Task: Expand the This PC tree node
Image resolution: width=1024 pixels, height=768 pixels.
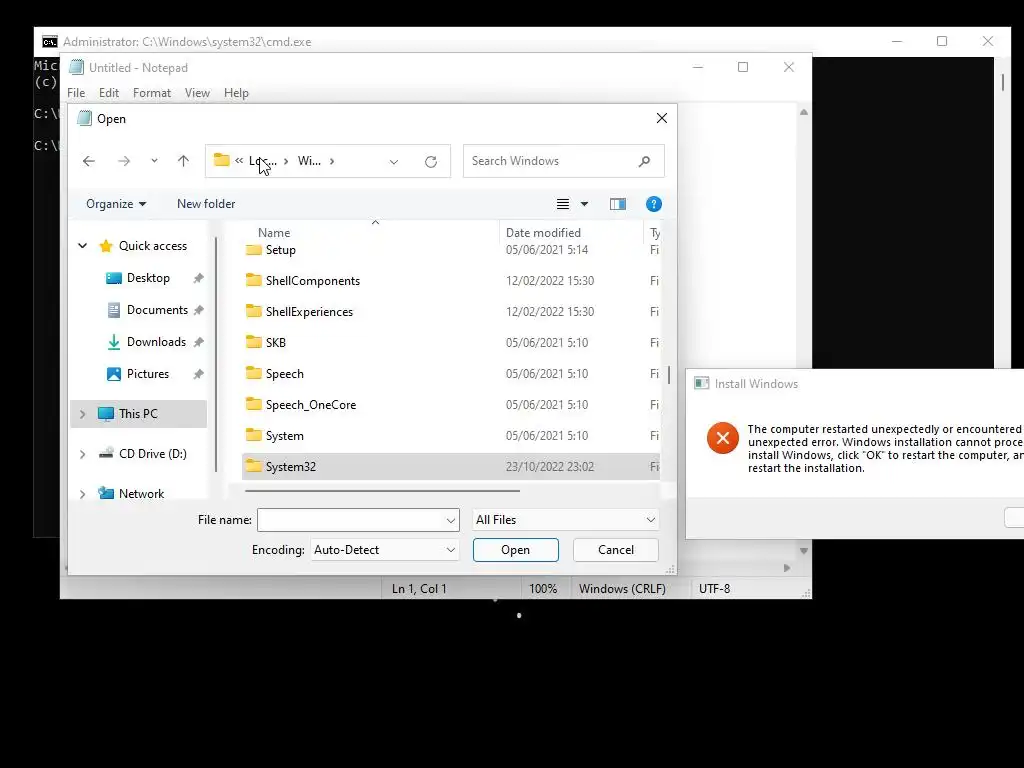Action: (82, 414)
